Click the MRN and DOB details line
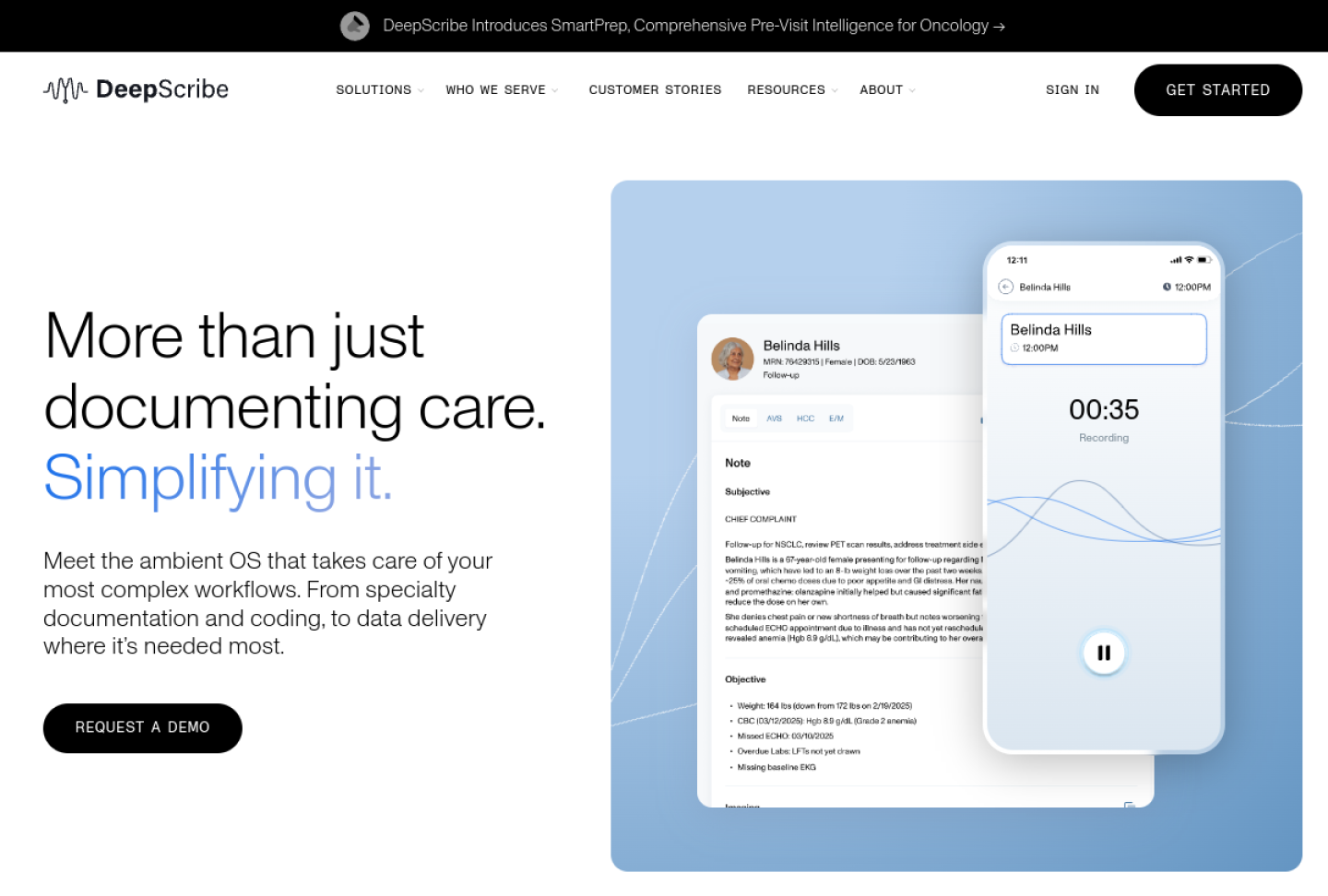1328x896 pixels. 839,362
